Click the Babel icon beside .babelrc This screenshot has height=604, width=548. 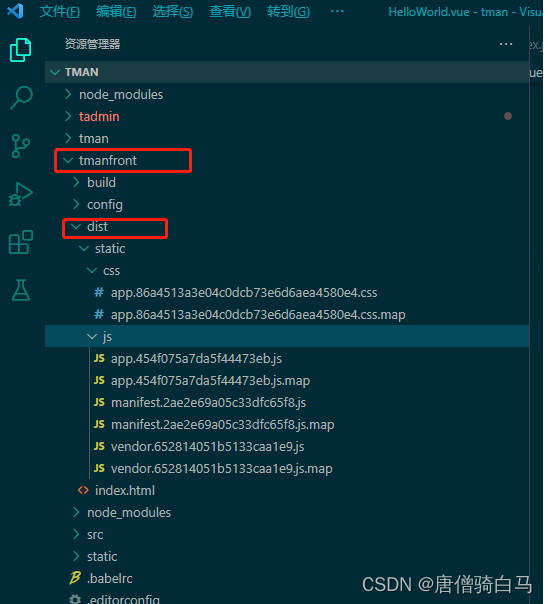75,578
